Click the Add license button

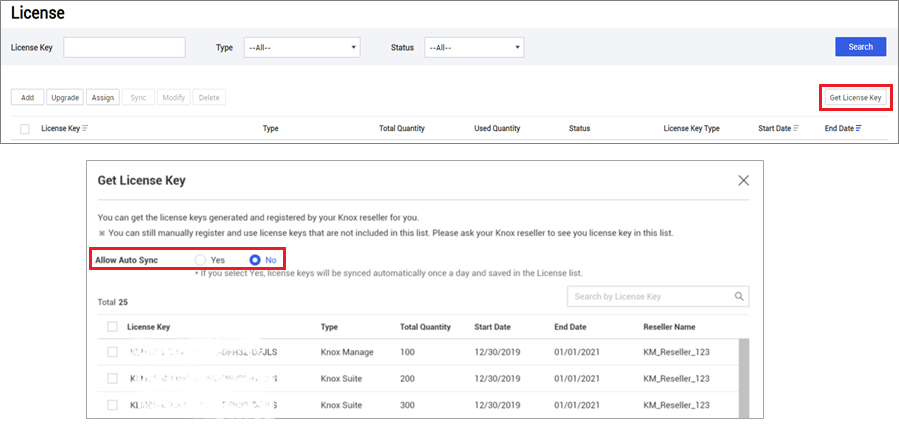(28, 98)
